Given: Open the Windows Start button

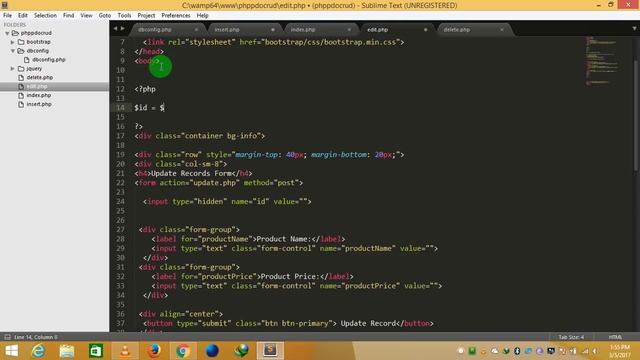Looking at the screenshot, I should (x=12, y=351).
